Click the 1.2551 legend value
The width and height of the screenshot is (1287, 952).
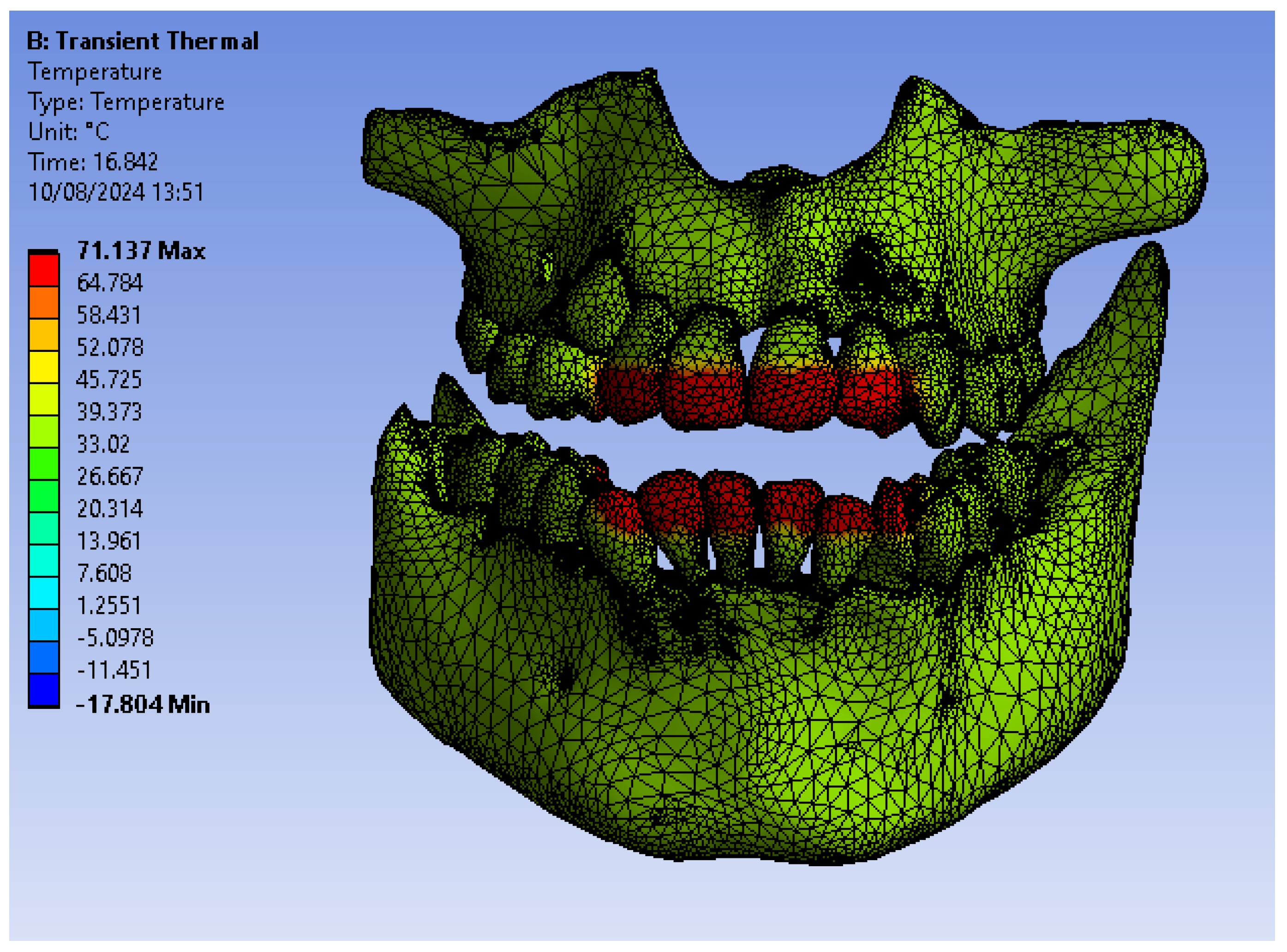click(109, 606)
